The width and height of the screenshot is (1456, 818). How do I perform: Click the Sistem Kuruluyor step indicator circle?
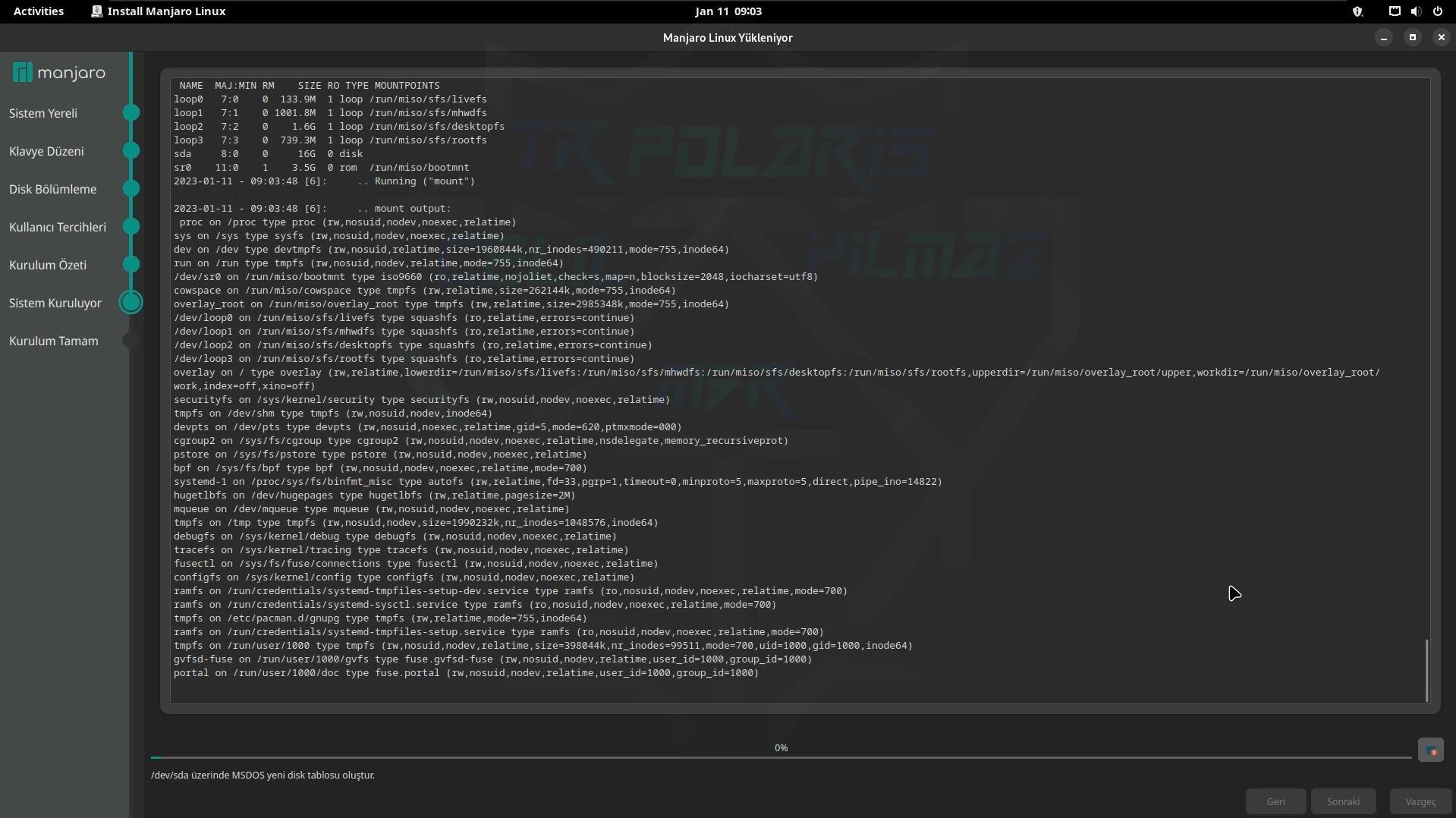tap(131, 303)
